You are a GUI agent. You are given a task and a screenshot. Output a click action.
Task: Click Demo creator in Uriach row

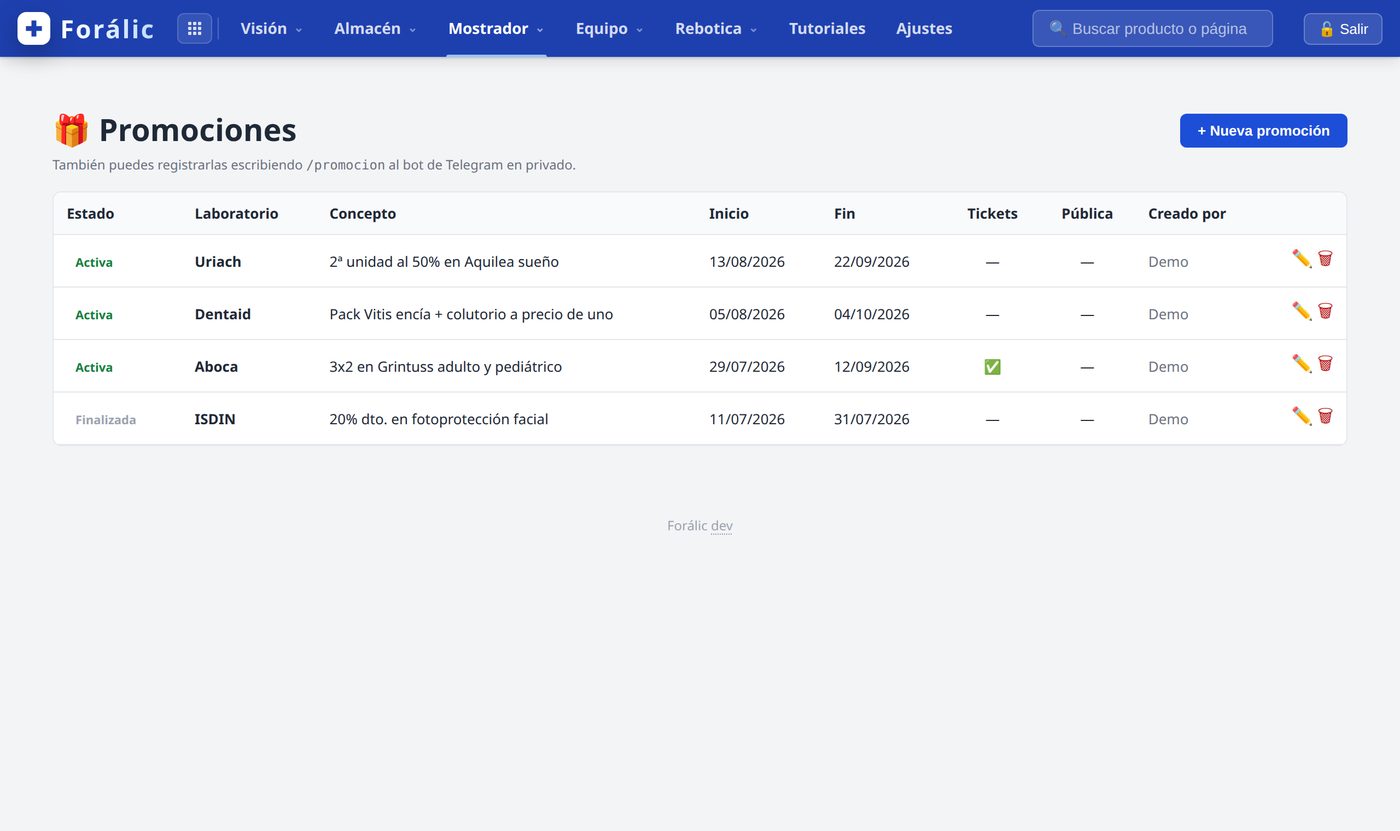1168,262
